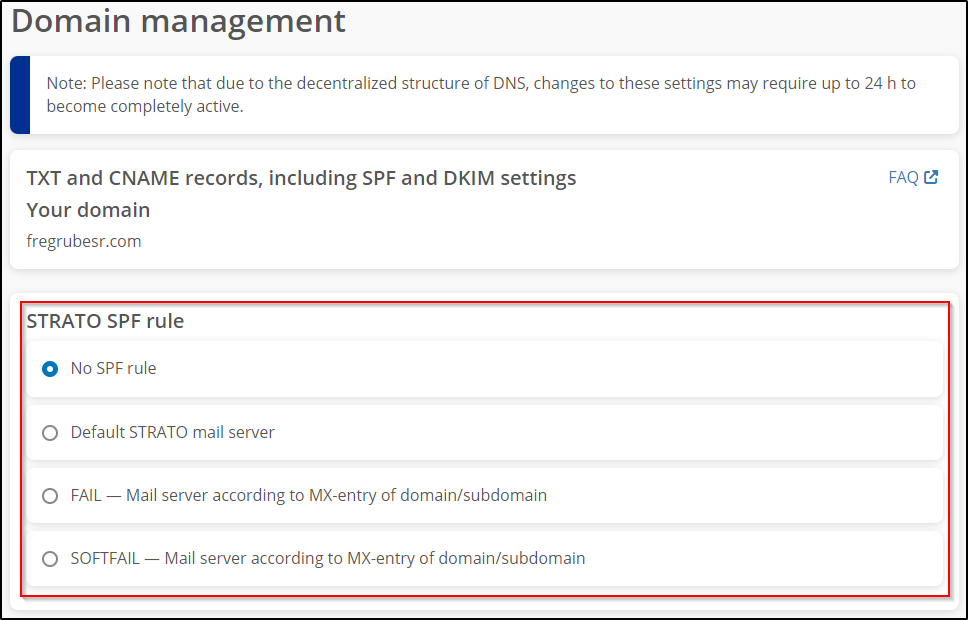Click the "STRATO SPF rule" section heading

pos(105,321)
